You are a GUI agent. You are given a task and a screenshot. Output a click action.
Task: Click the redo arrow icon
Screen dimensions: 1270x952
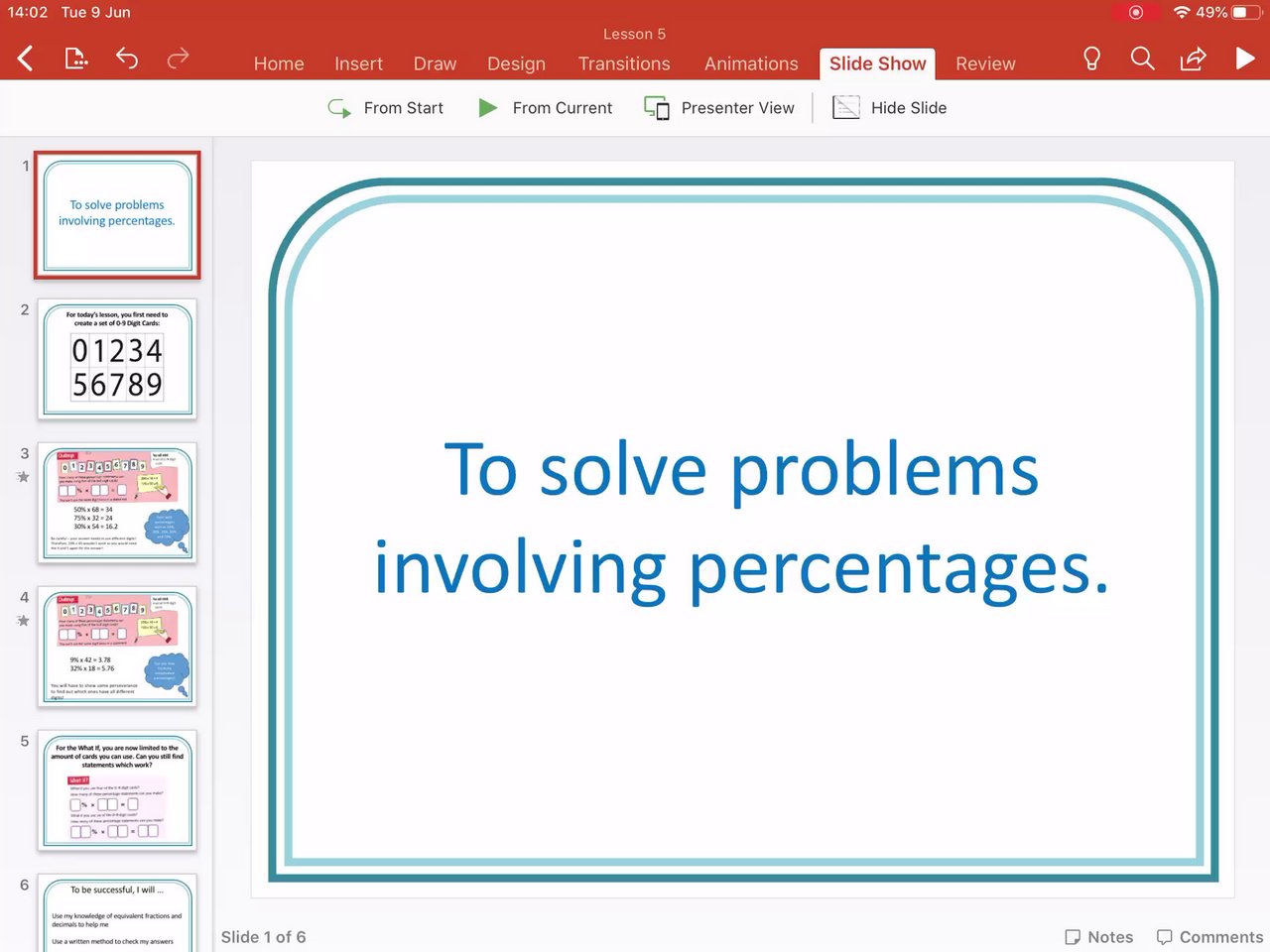[x=178, y=59]
